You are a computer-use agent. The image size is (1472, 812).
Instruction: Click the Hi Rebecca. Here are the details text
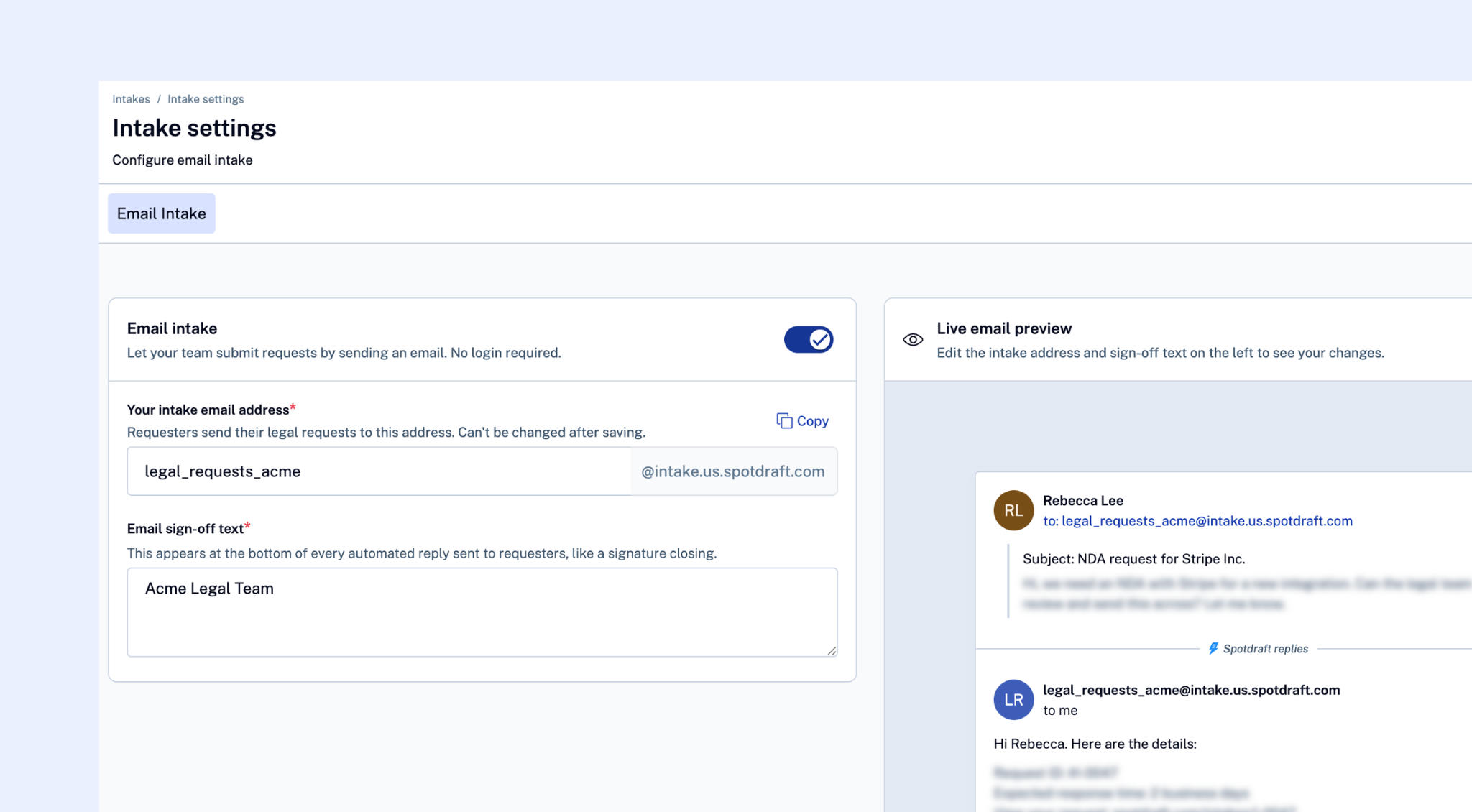1095,744
